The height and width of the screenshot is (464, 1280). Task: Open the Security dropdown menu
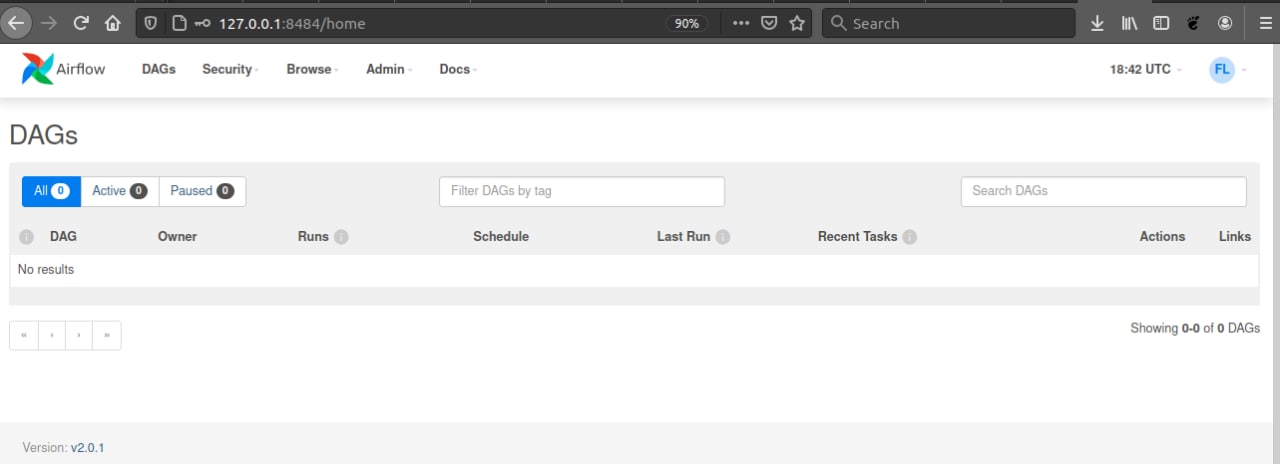(x=230, y=69)
